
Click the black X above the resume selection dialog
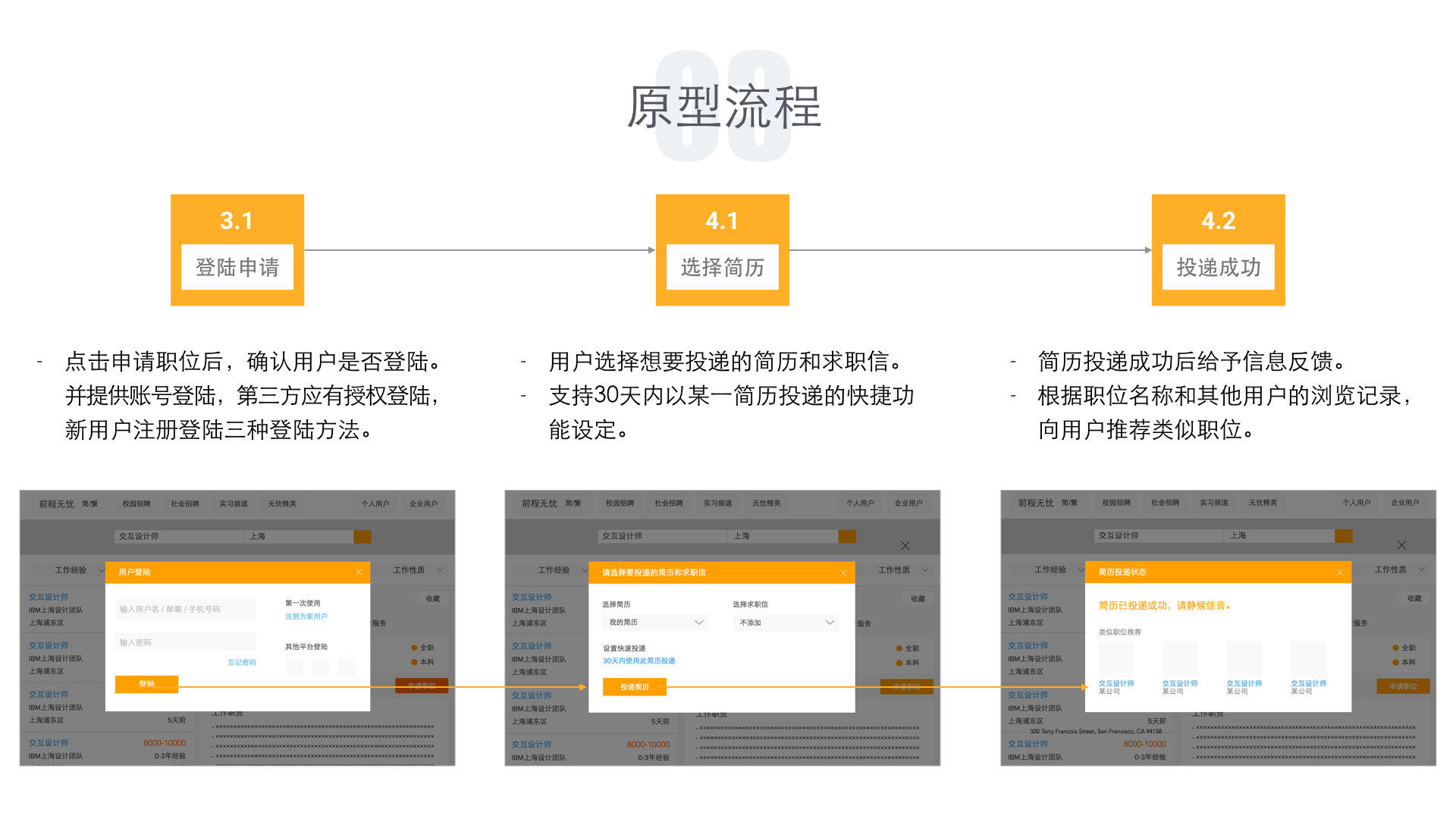905,546
